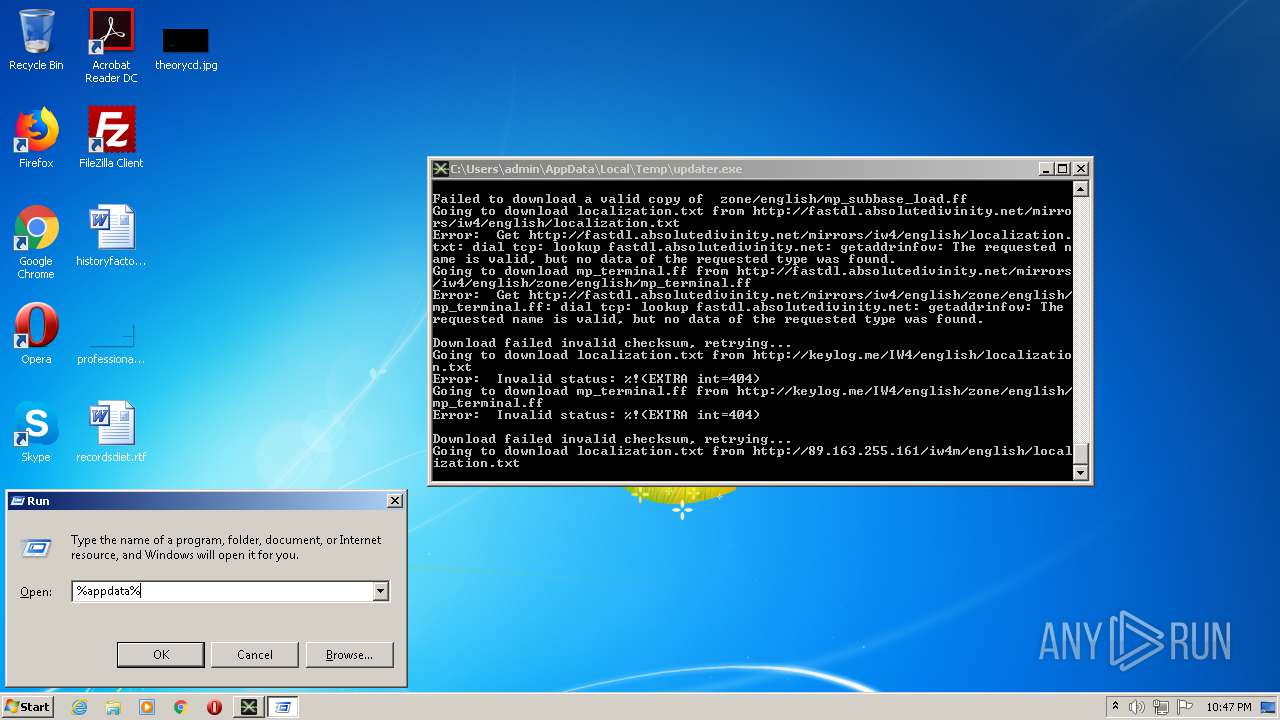1280x720 pixels.
Task: Launch Google Chrome desktop shortcut
Action: tap(36, 242)
